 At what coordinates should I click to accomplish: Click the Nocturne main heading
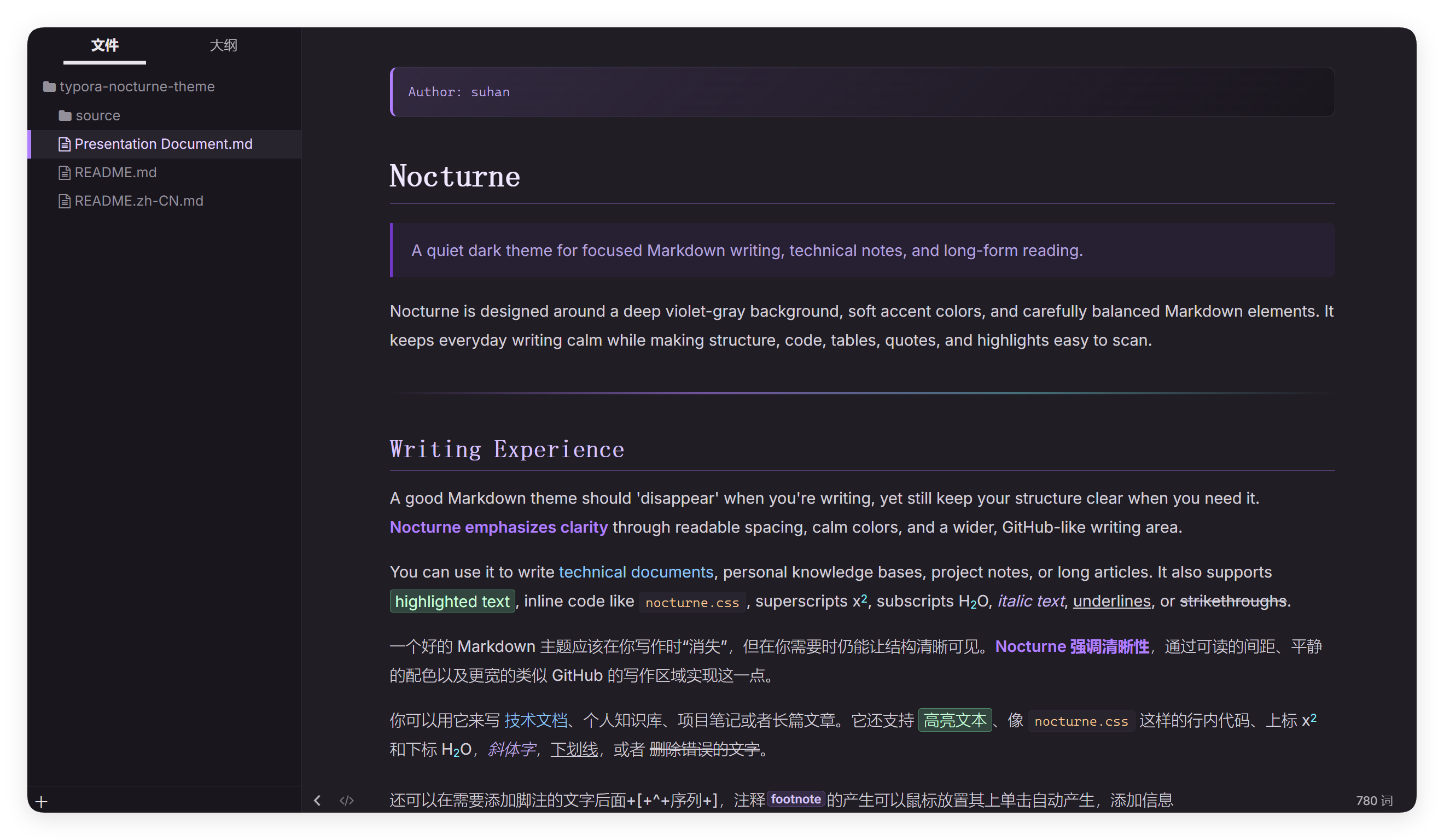point(455,176)
